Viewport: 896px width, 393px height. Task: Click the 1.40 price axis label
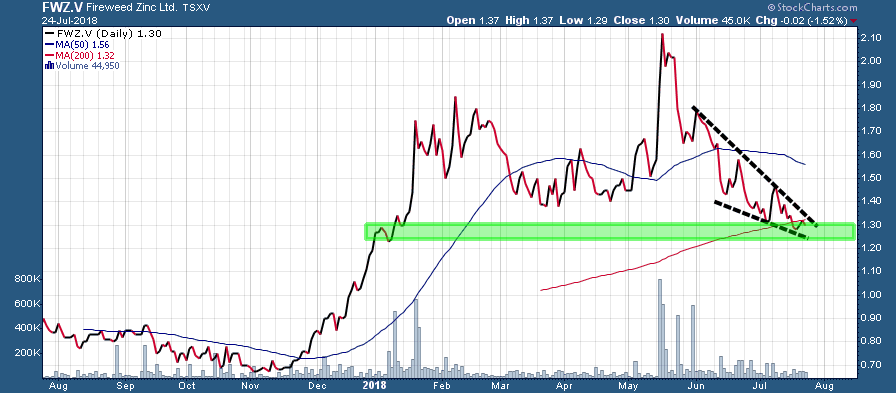point(871,201)
